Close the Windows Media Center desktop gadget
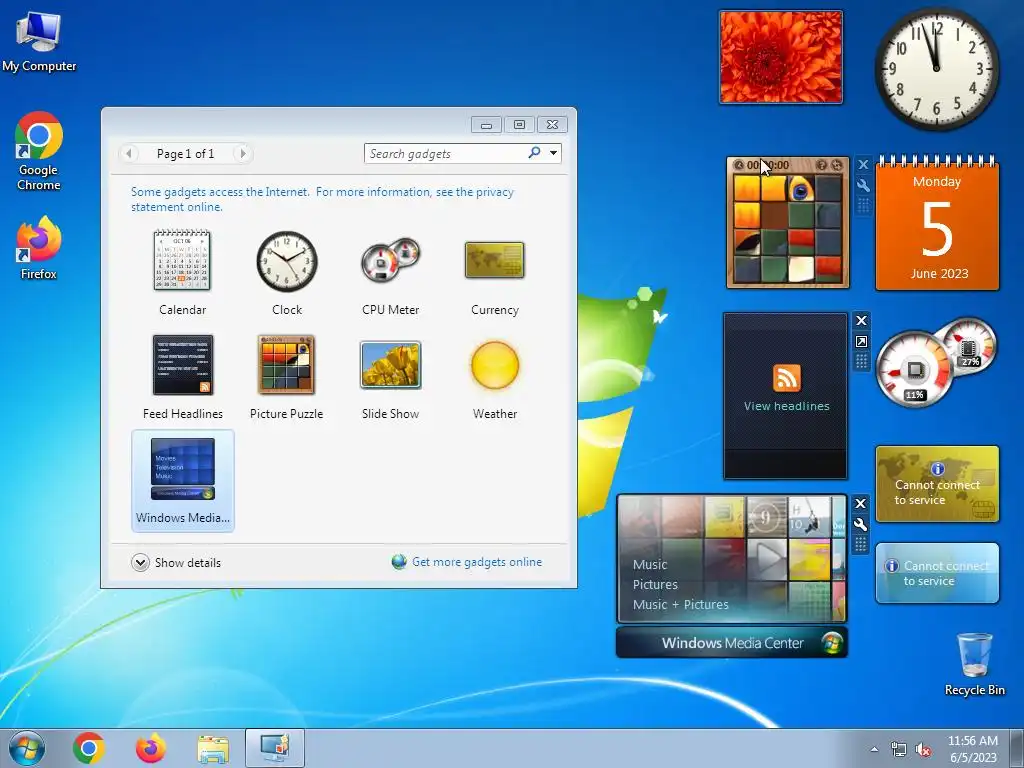 [860, 504]
